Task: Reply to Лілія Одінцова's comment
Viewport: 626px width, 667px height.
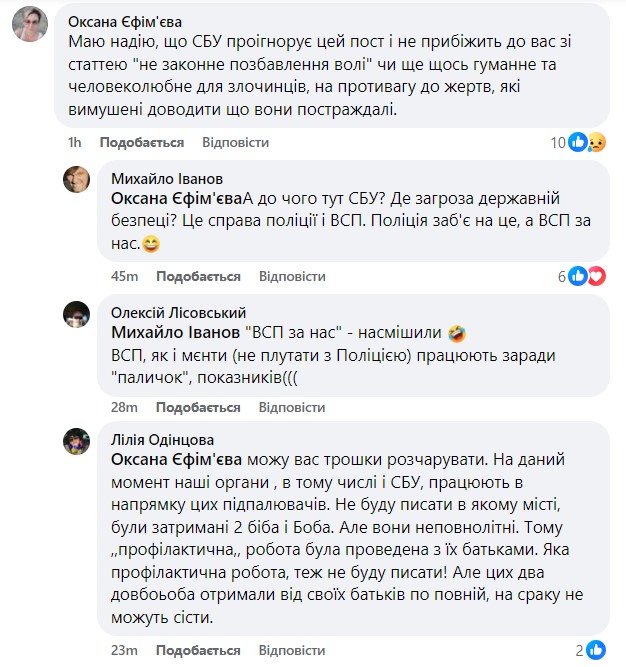Action: click(x=292, y=651)
